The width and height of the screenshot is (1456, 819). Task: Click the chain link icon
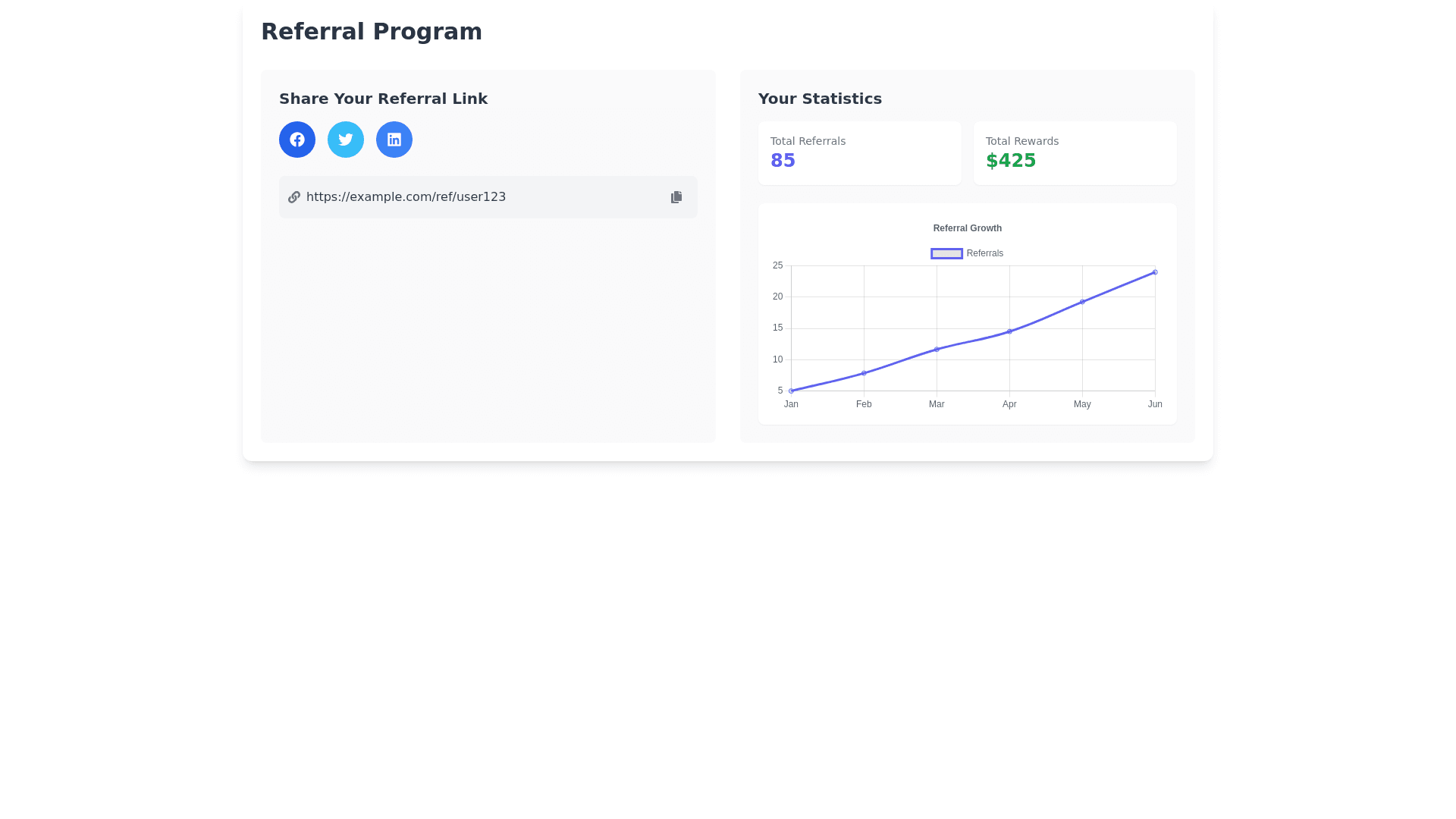(x=294, y=197)
